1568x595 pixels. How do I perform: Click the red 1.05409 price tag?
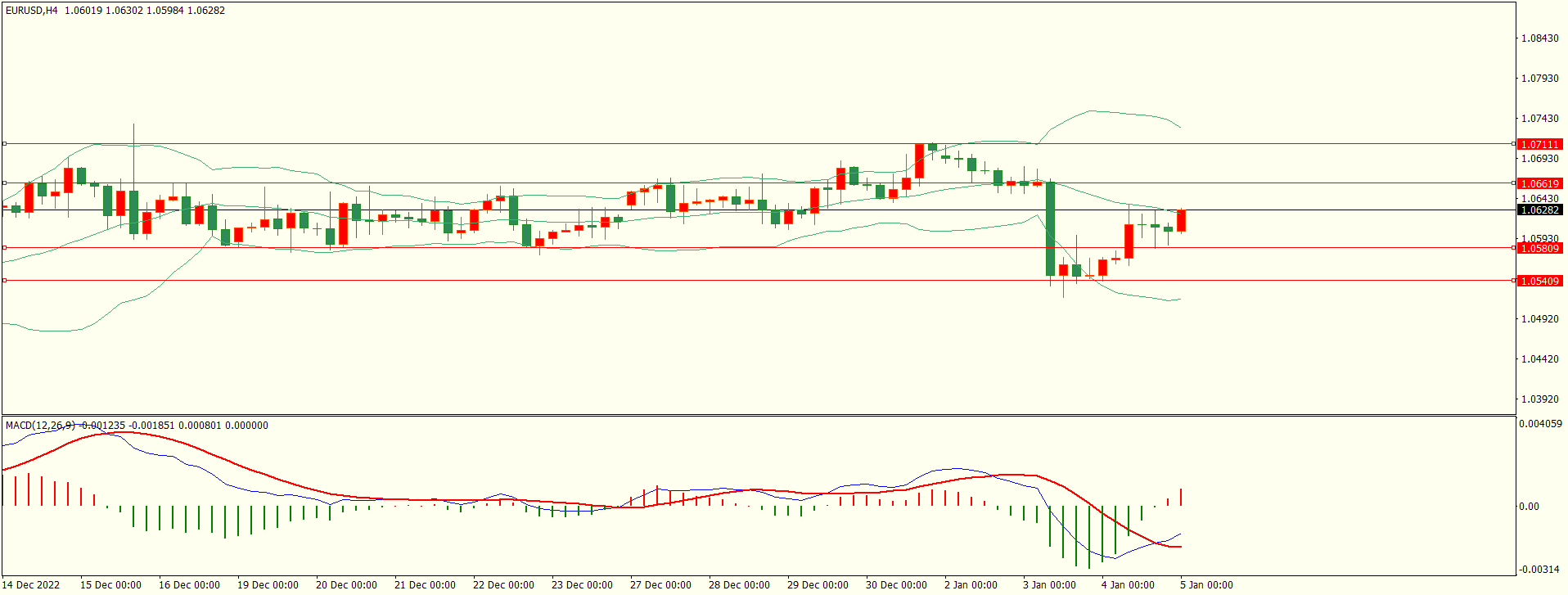[1539, 281]
